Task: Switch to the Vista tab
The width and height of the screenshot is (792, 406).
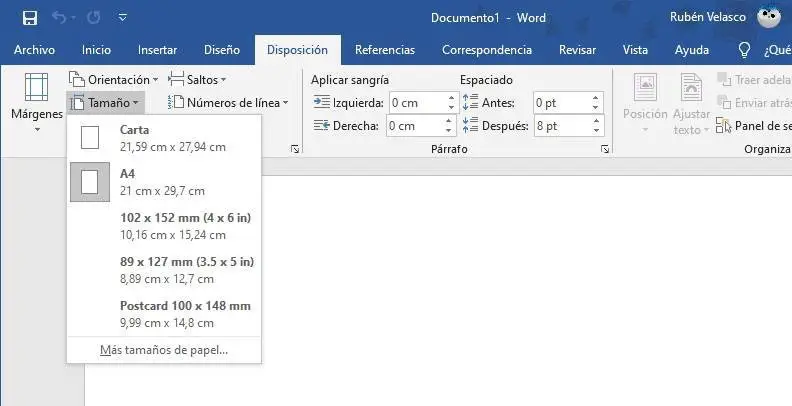Action: [635, 50]
